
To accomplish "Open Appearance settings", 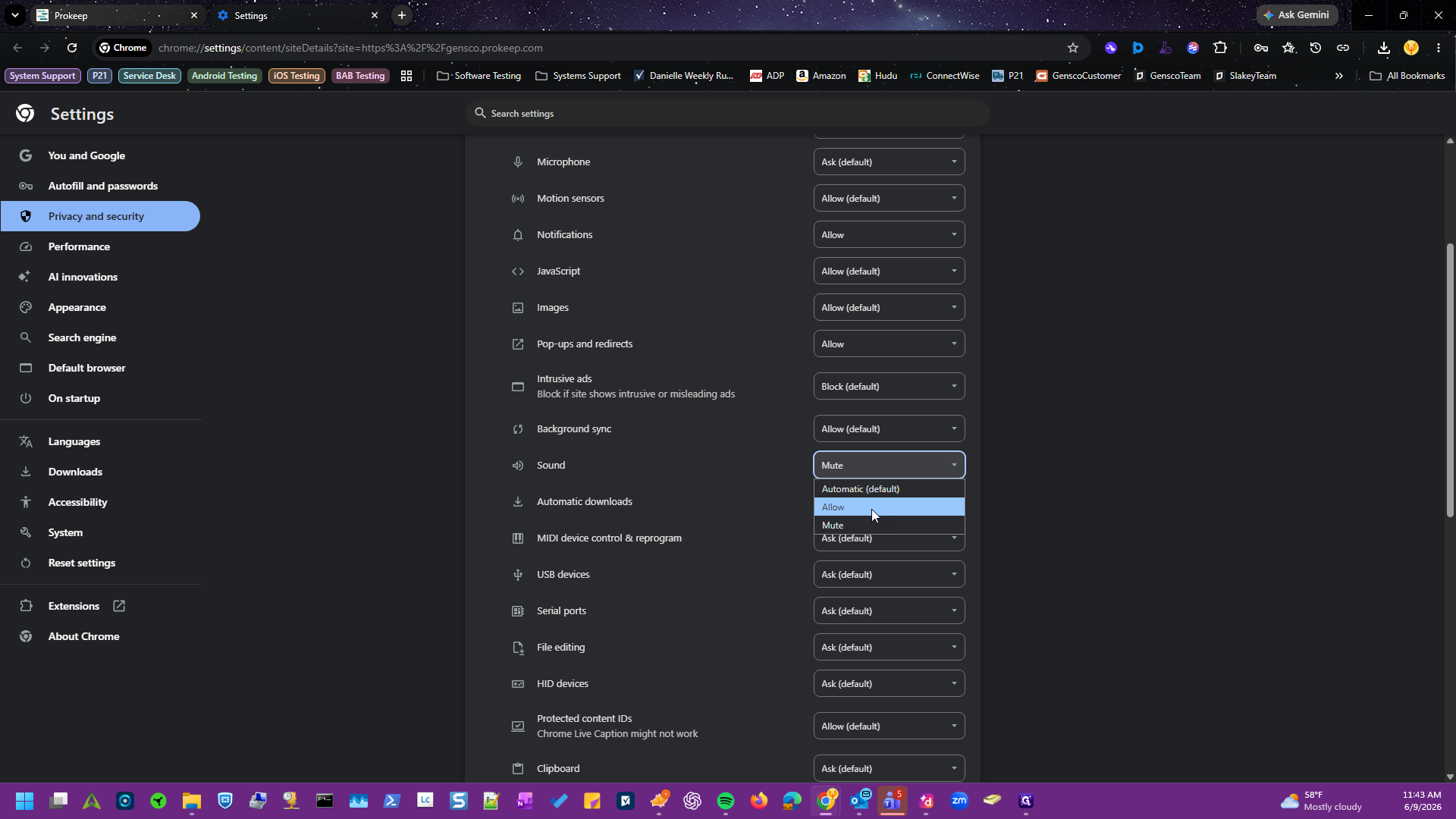I will pyautogui.click(x=101, y=307).
